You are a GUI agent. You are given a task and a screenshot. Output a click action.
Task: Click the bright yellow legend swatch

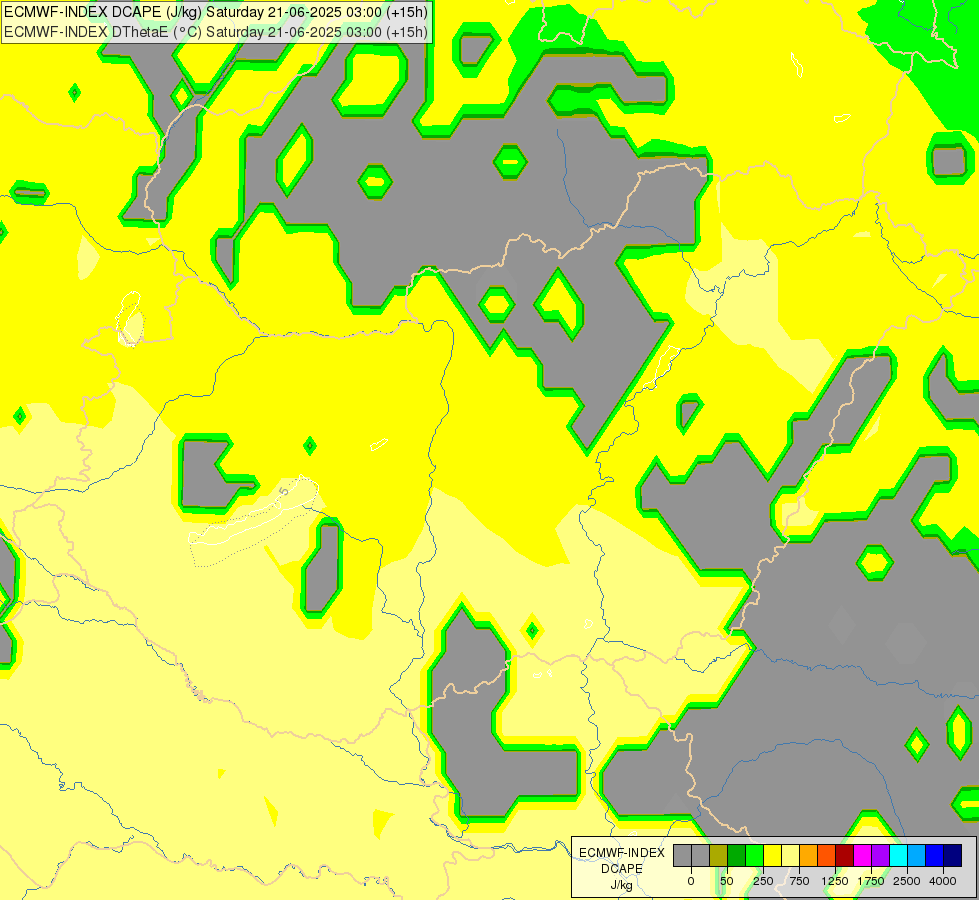(772, 855)
